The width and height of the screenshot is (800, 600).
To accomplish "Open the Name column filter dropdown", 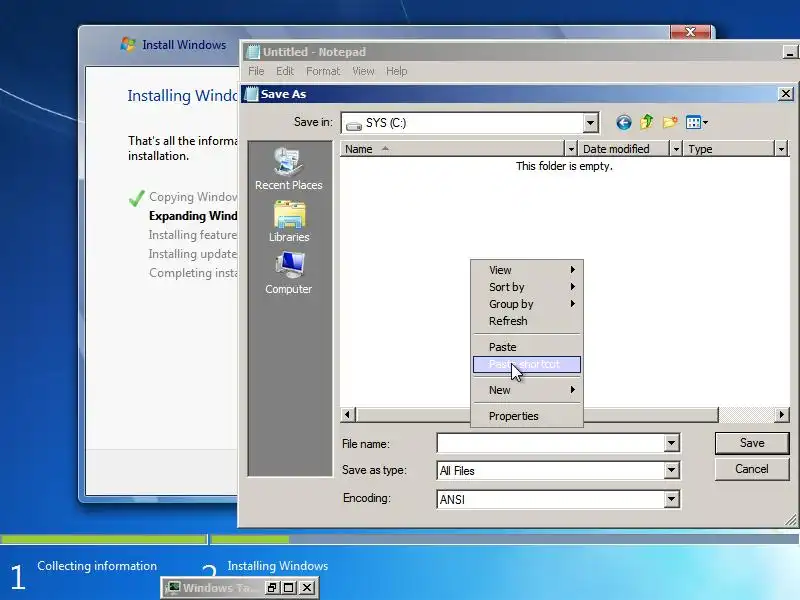I will [571, 149].
